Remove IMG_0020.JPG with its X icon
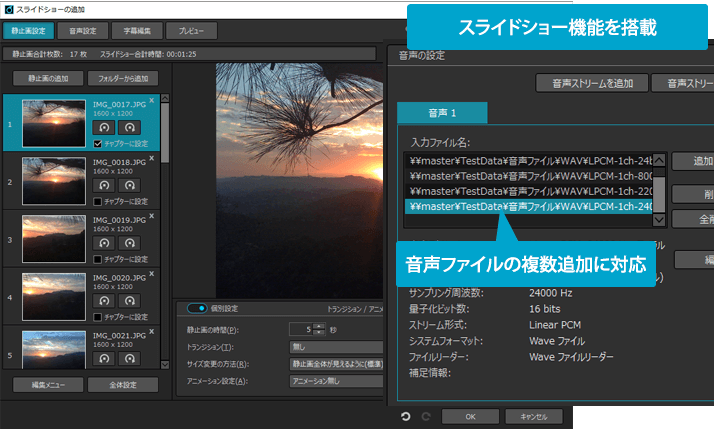Viewport: 714px width, 429px height. pos(152,274)
